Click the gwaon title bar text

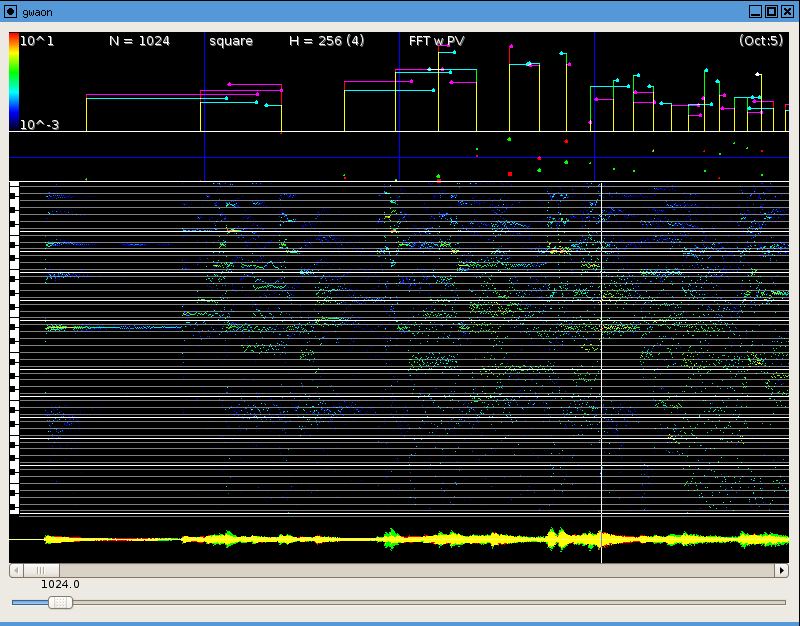pos(36,11)
